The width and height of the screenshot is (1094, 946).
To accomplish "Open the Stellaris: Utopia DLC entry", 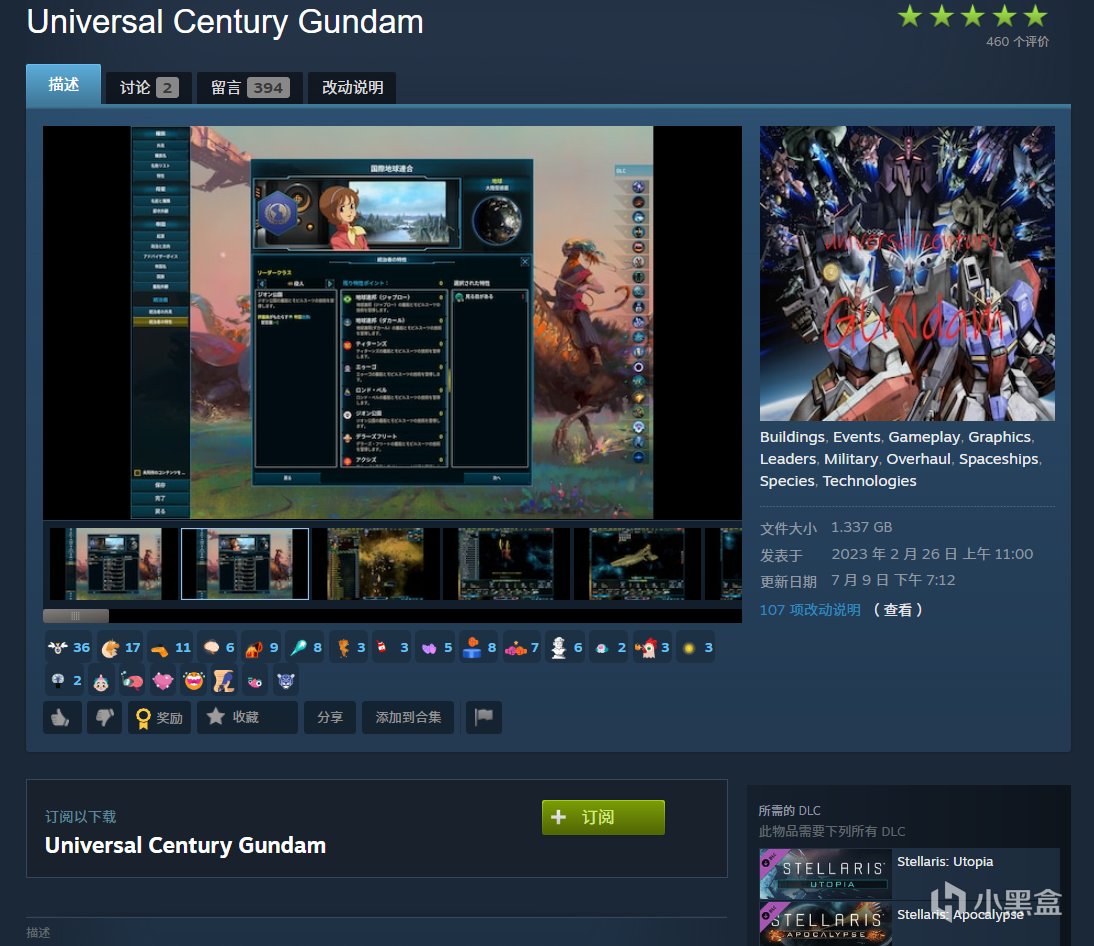I will pos(909,873).
